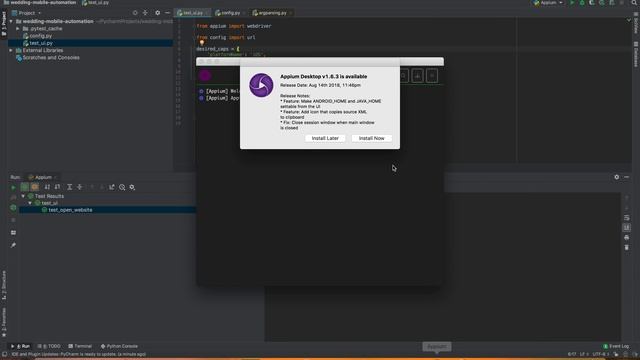This screenshot has height=360, width=640.
Task: Collapse the test_ui node in test results
Action: point(30,203)
